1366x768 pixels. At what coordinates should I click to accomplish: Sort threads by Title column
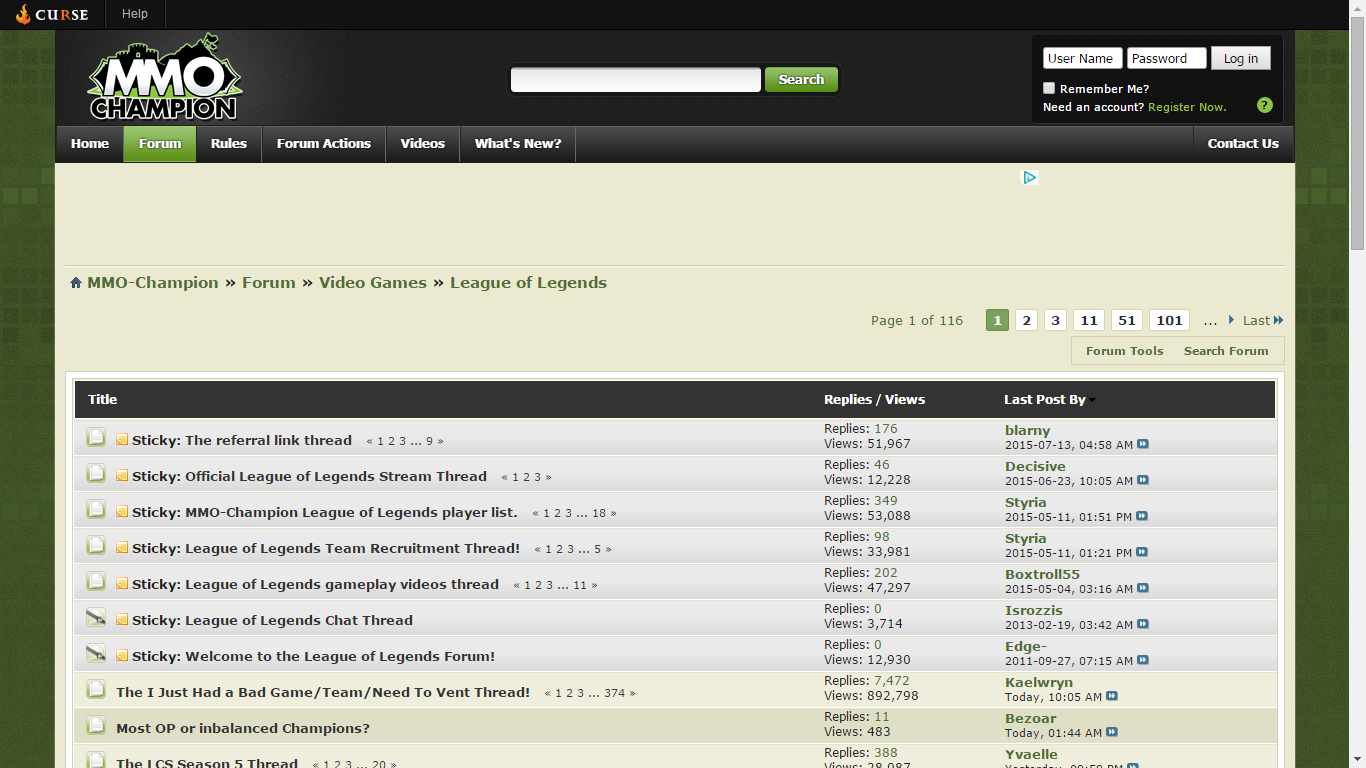click(x=102, y=399)
